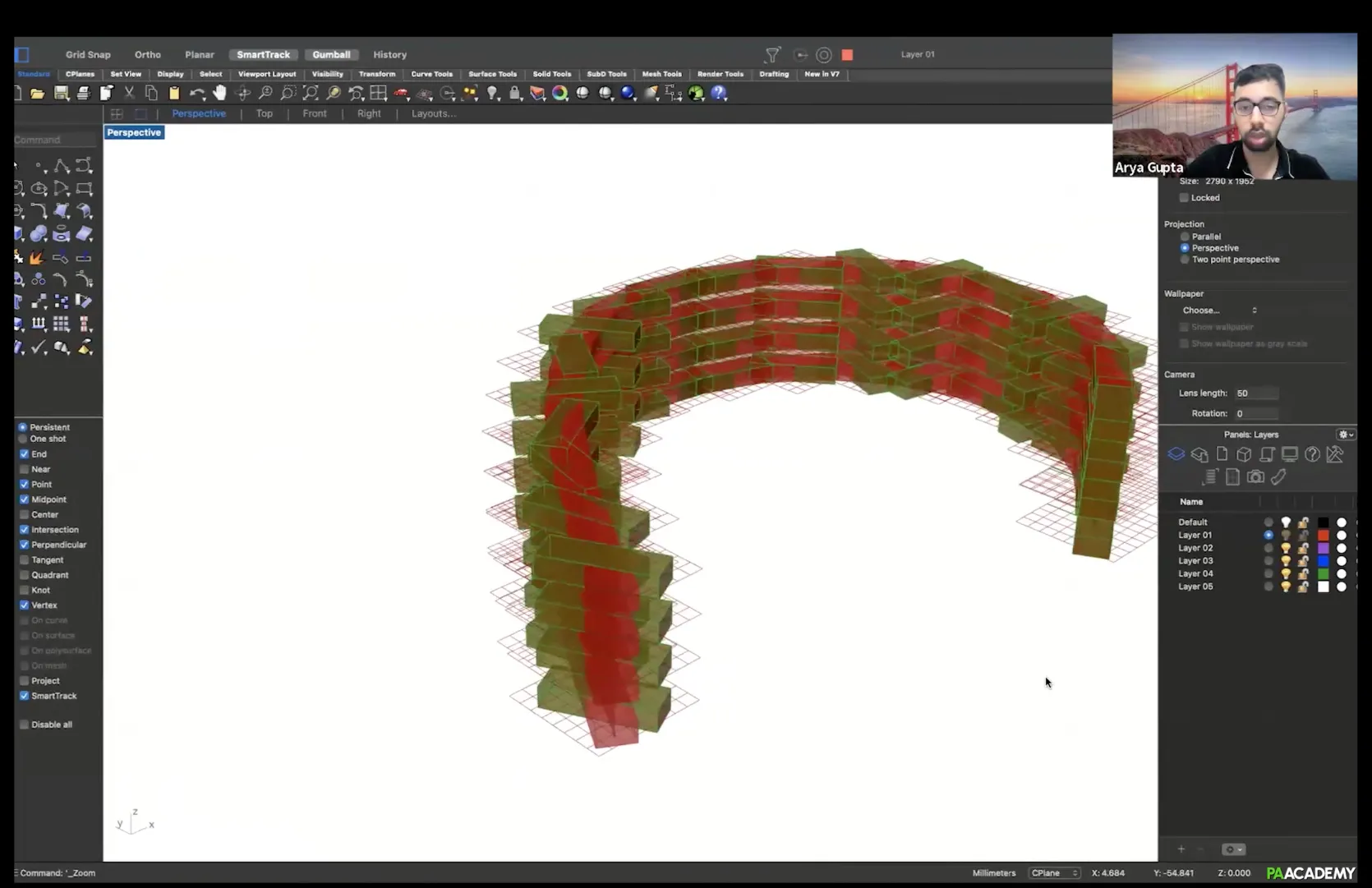Click the Rectangle tool icon

point(84,188)
